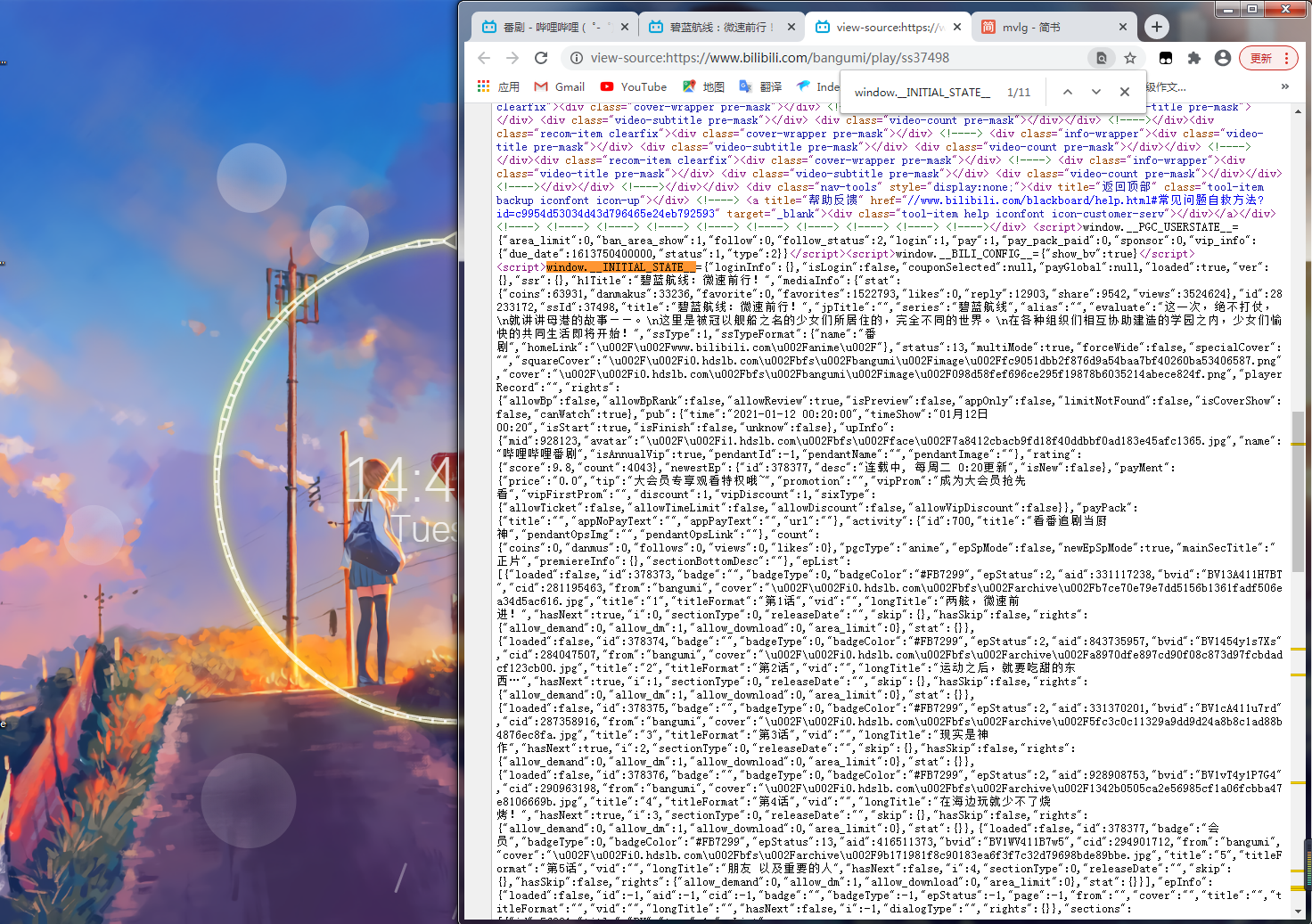Close the mvlg - 简书 tab
This screenshot has height=924, width=1312.
pyautogui.click(x=1123, y=27)
